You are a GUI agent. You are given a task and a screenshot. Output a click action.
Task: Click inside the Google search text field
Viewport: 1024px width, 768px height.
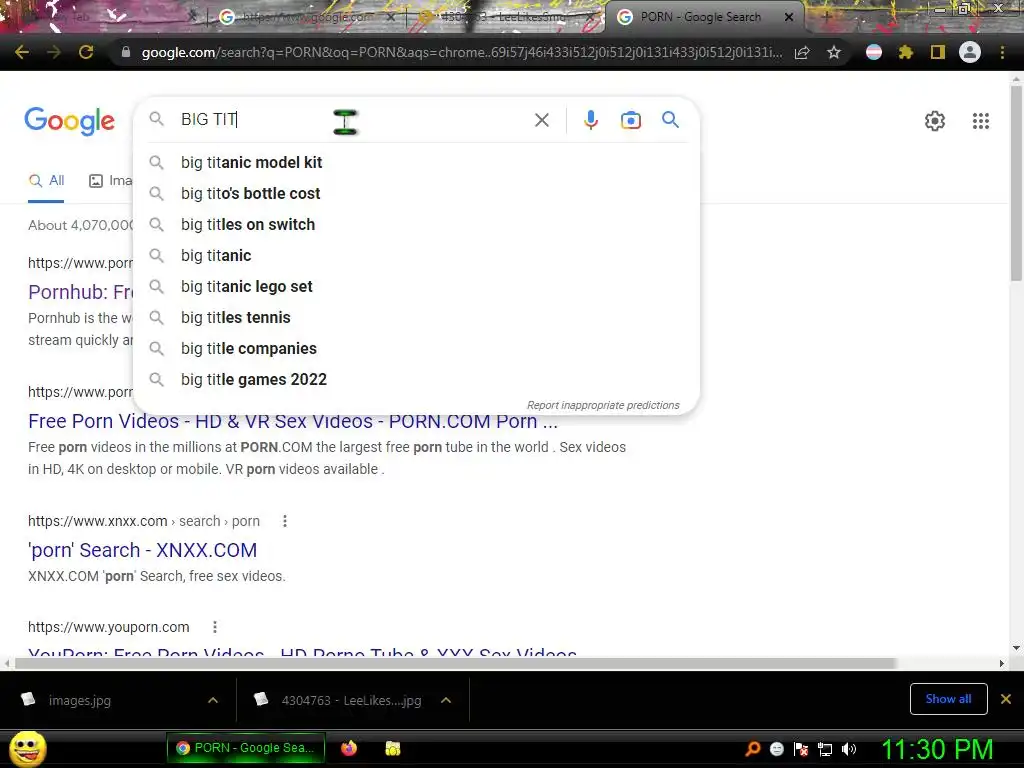[x=353, y=120]
